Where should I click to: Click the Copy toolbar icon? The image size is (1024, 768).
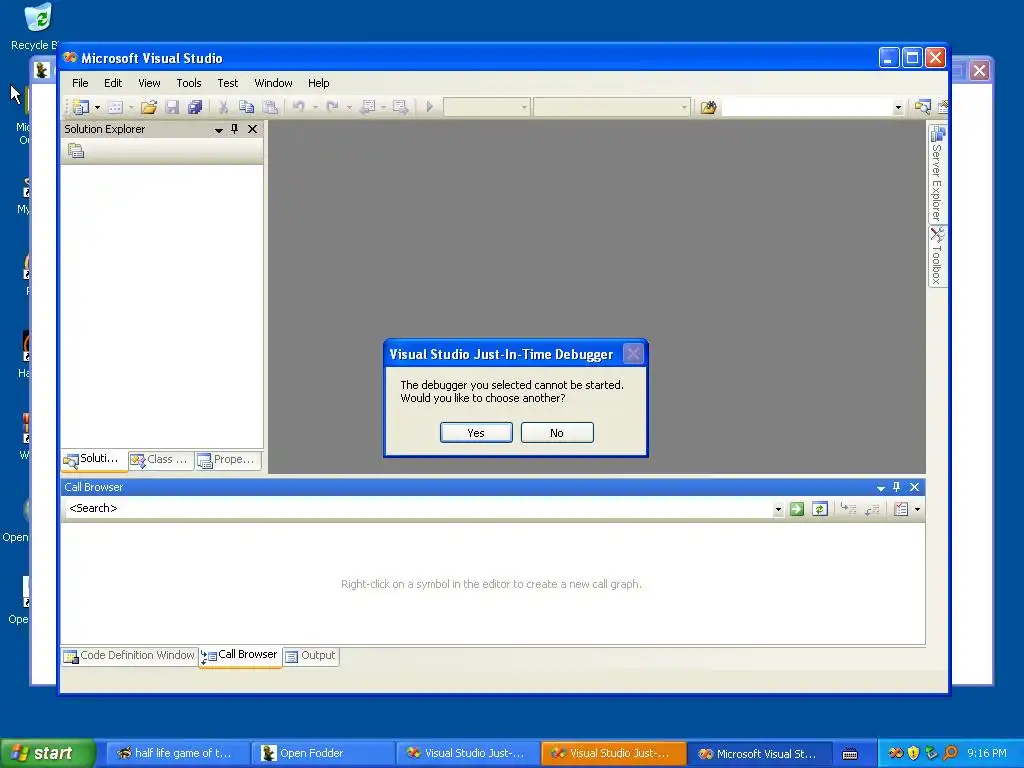pos(246,107)
